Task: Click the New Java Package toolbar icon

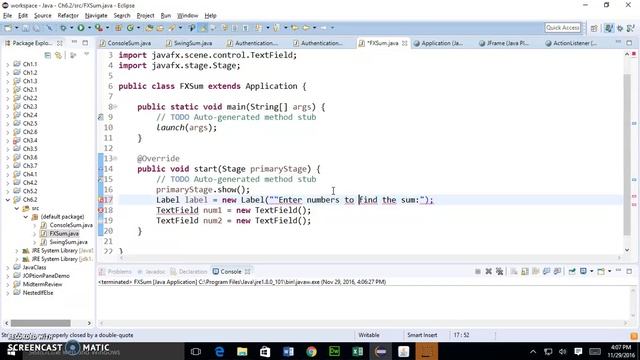Action: [118, 28]
